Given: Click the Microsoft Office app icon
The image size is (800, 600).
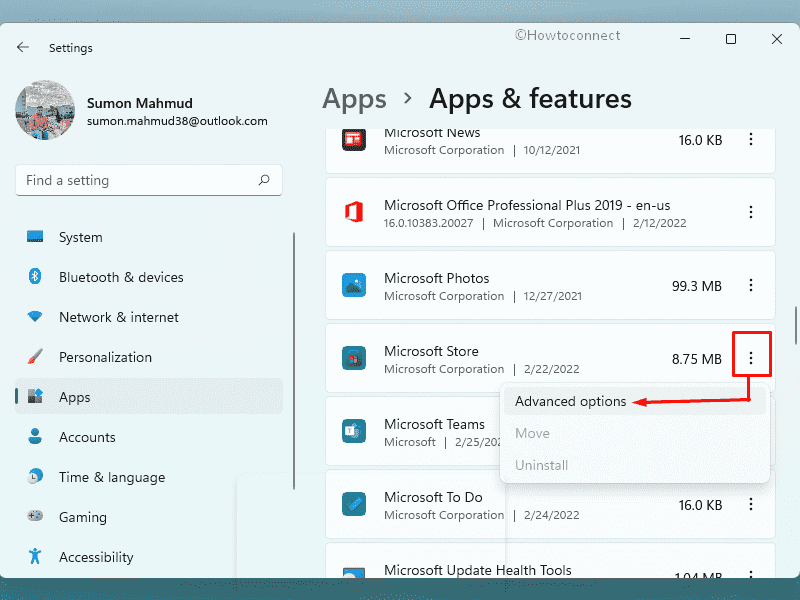Looking at the screenshot, I should (x=354, y=212).
